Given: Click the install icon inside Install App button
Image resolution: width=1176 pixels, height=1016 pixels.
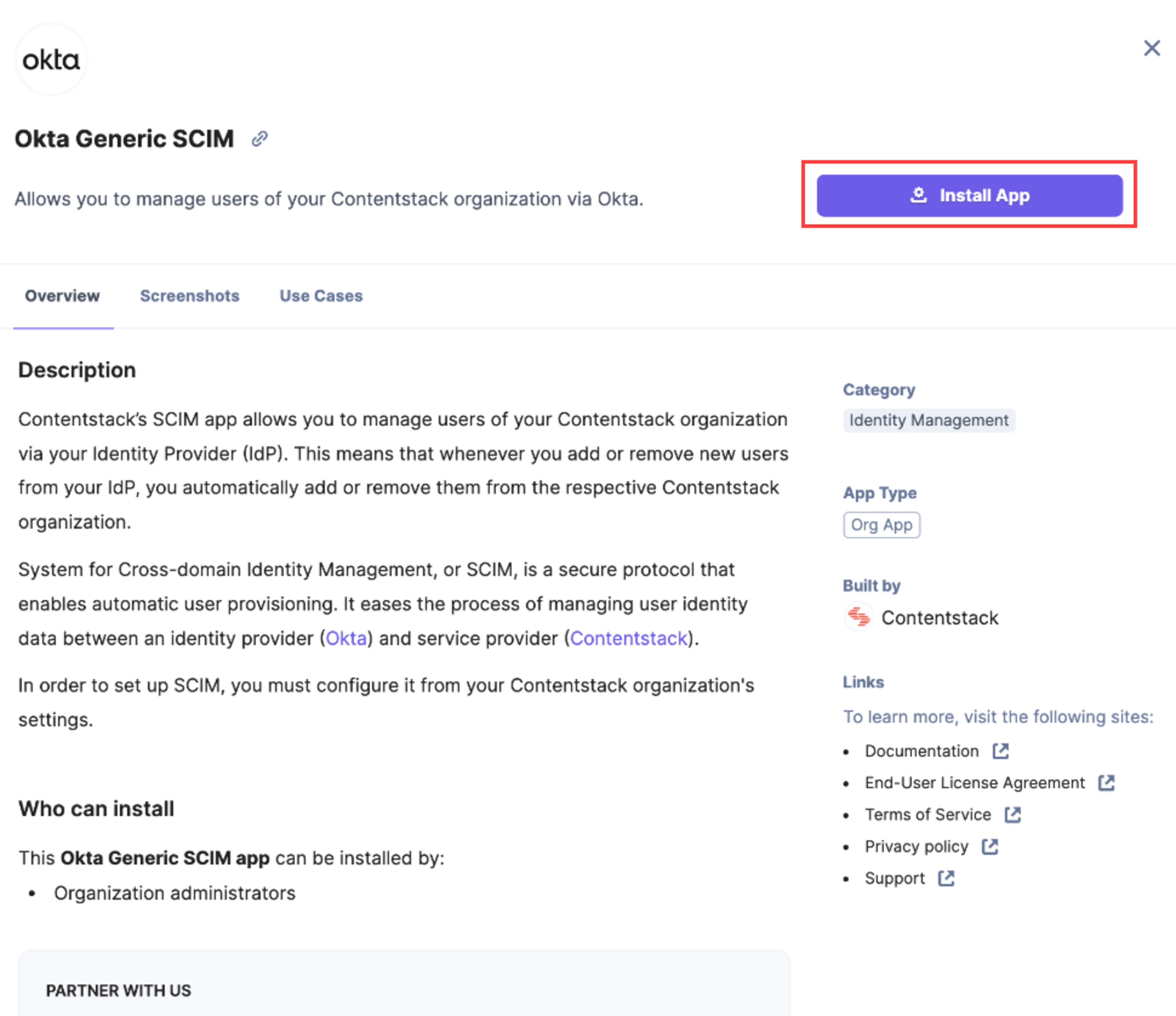Looking at the screenshot, I should click(x=918, y=195).
